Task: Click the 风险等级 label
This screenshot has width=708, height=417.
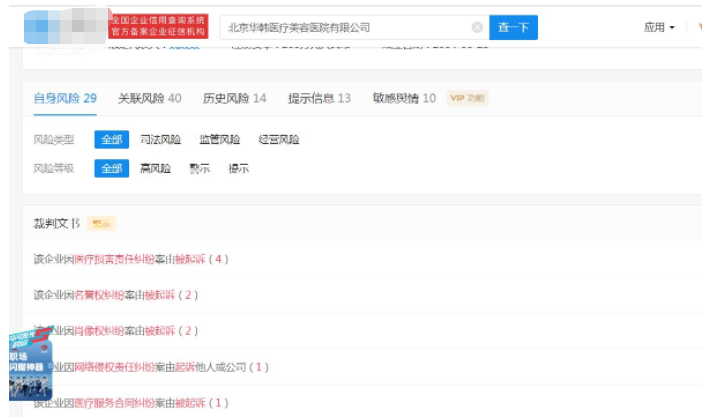Action: (x=54, y=168)
